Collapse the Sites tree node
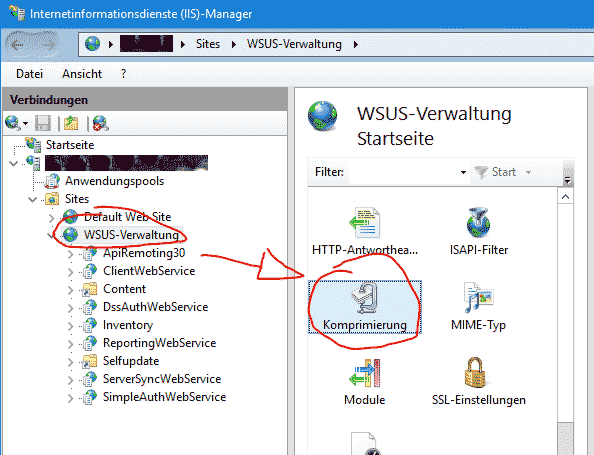The image size is (594, 455). (33, 199)
